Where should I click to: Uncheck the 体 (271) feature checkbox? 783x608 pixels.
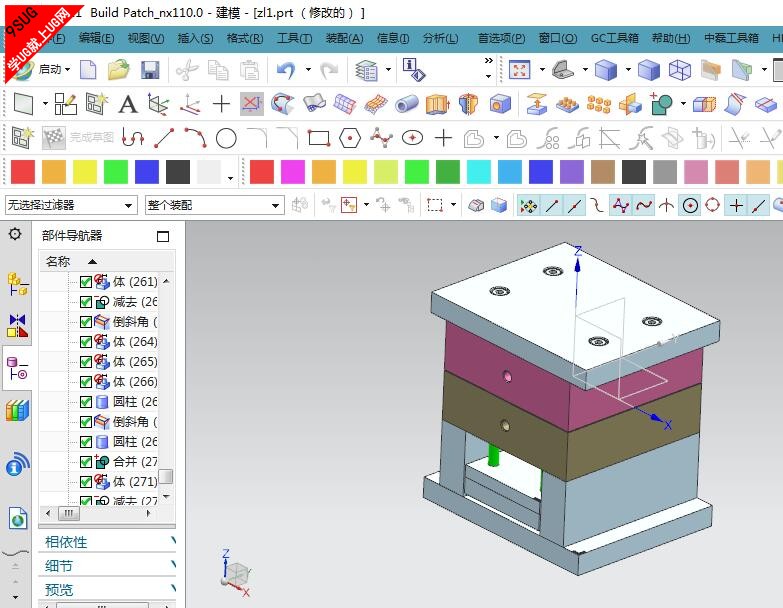[x=85, y=482]
